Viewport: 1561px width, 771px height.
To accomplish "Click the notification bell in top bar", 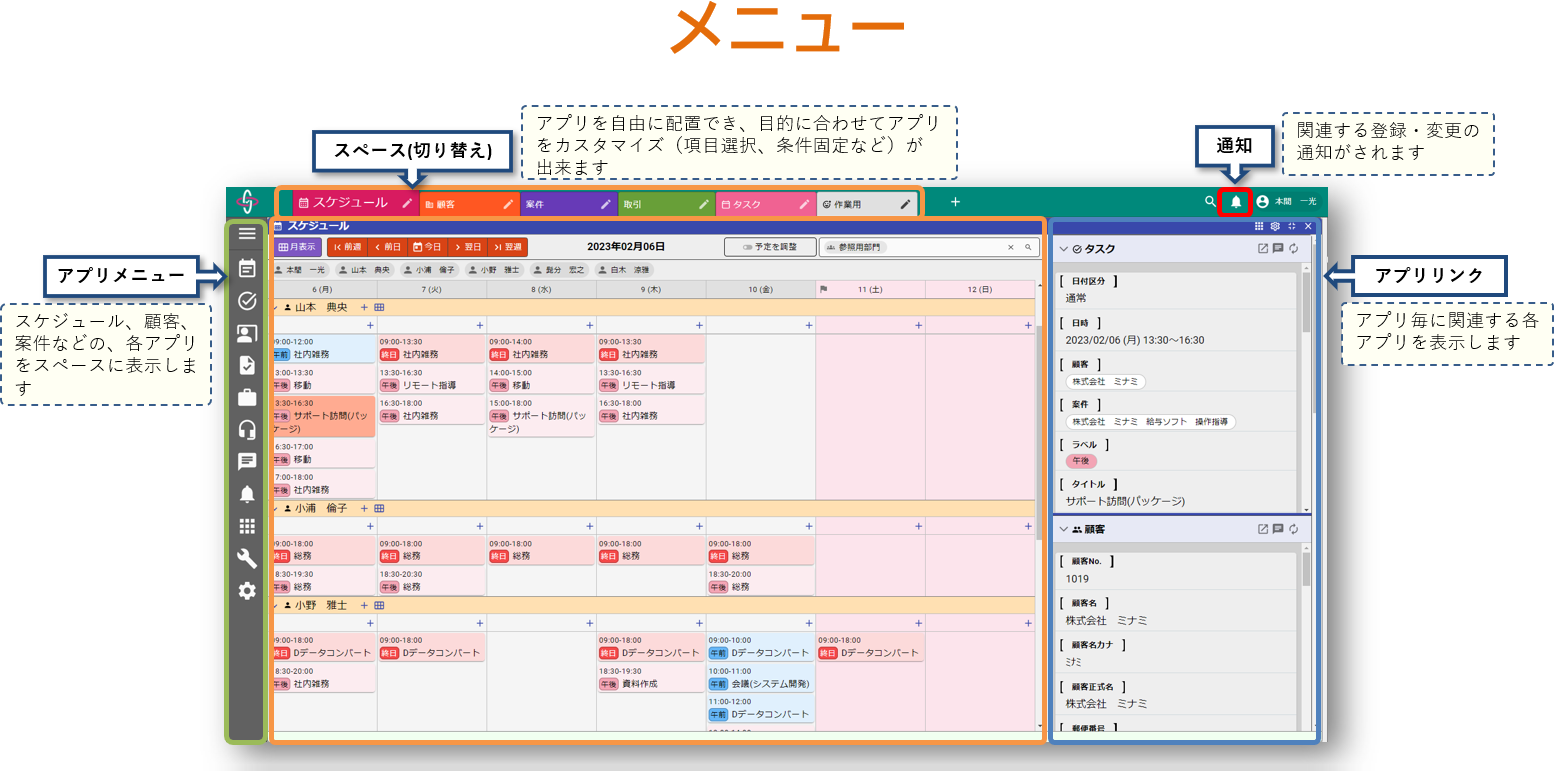I will (1236, 202).
